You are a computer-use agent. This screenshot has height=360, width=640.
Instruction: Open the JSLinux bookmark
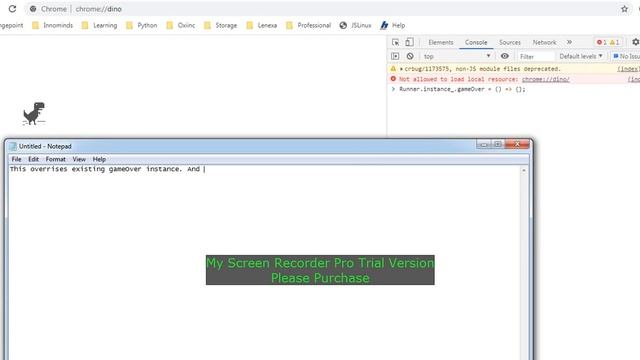point(356,25)
